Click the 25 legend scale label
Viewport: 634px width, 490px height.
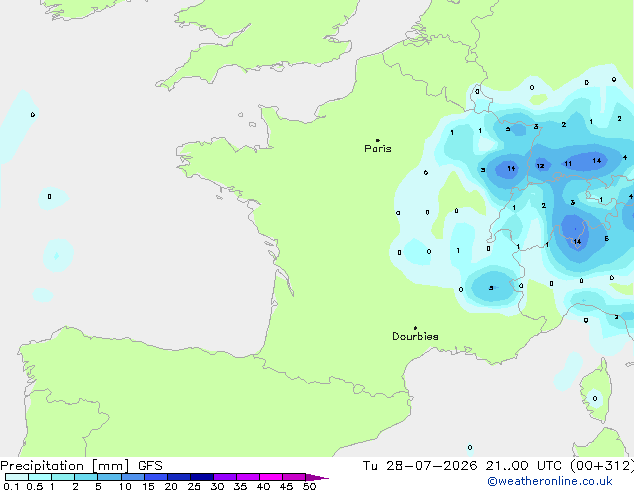point(194,486)
